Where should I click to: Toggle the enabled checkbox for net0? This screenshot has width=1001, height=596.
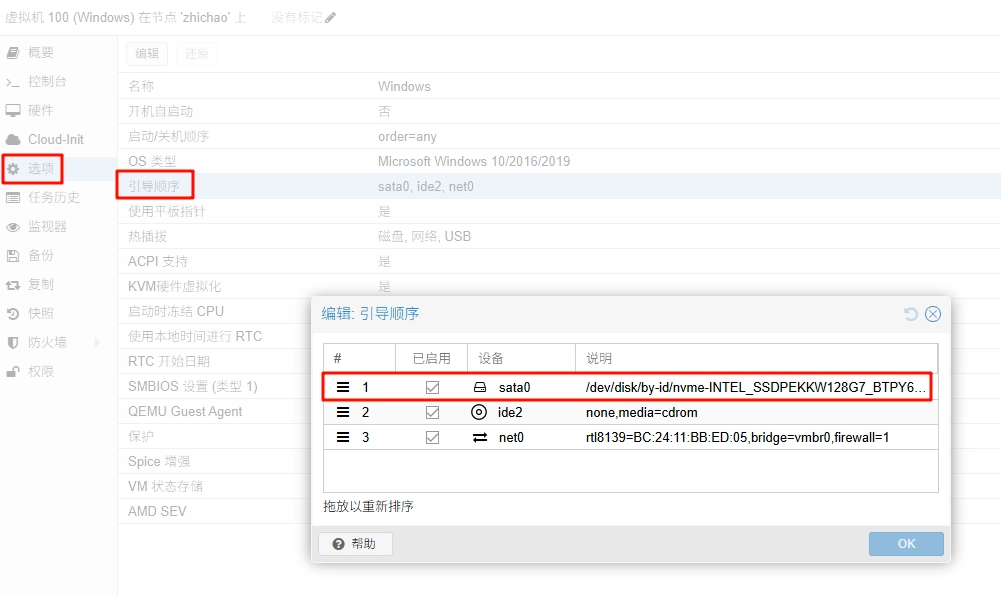point(432,437)
